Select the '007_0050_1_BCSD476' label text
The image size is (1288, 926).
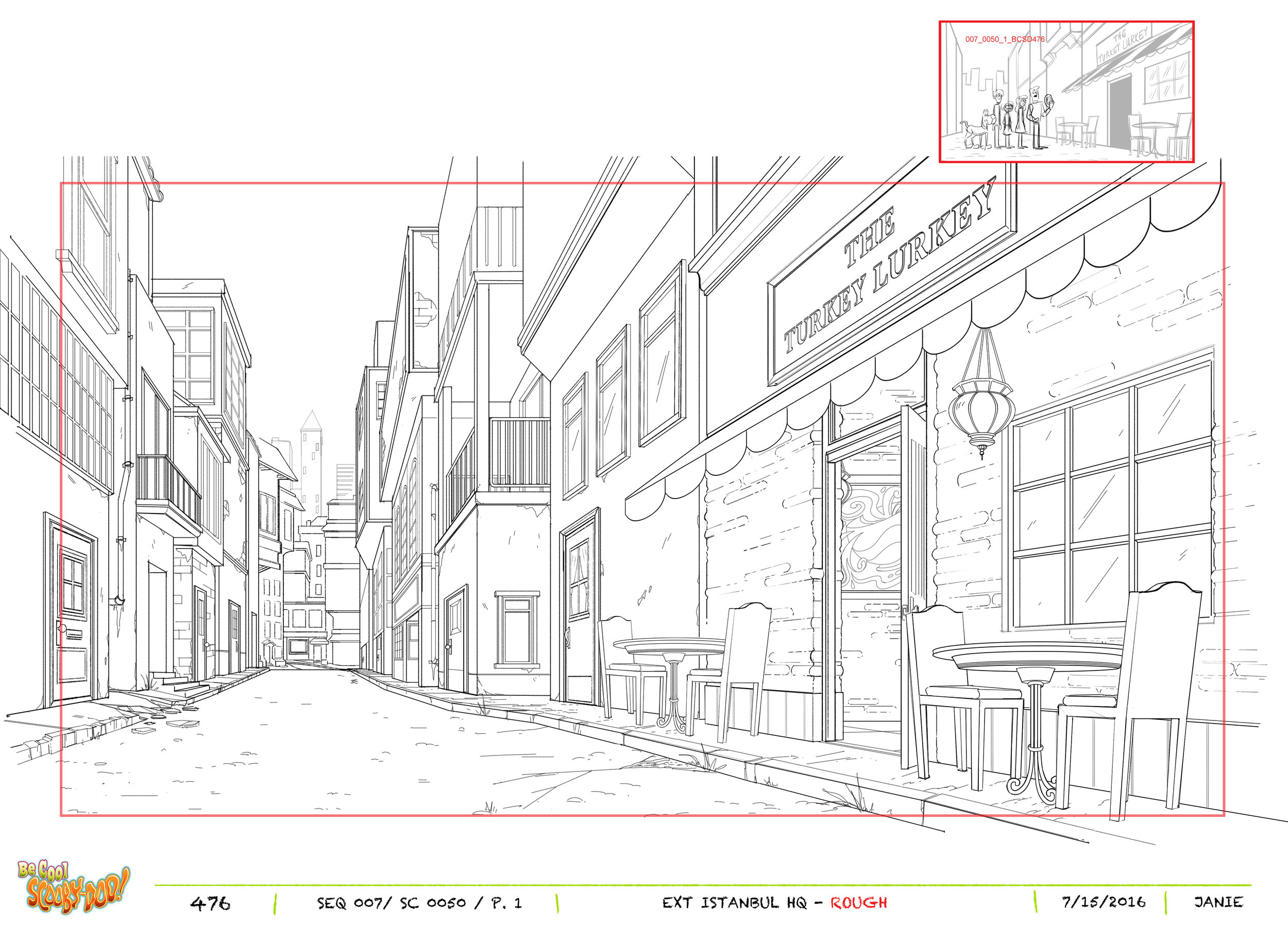[1005, 39]
